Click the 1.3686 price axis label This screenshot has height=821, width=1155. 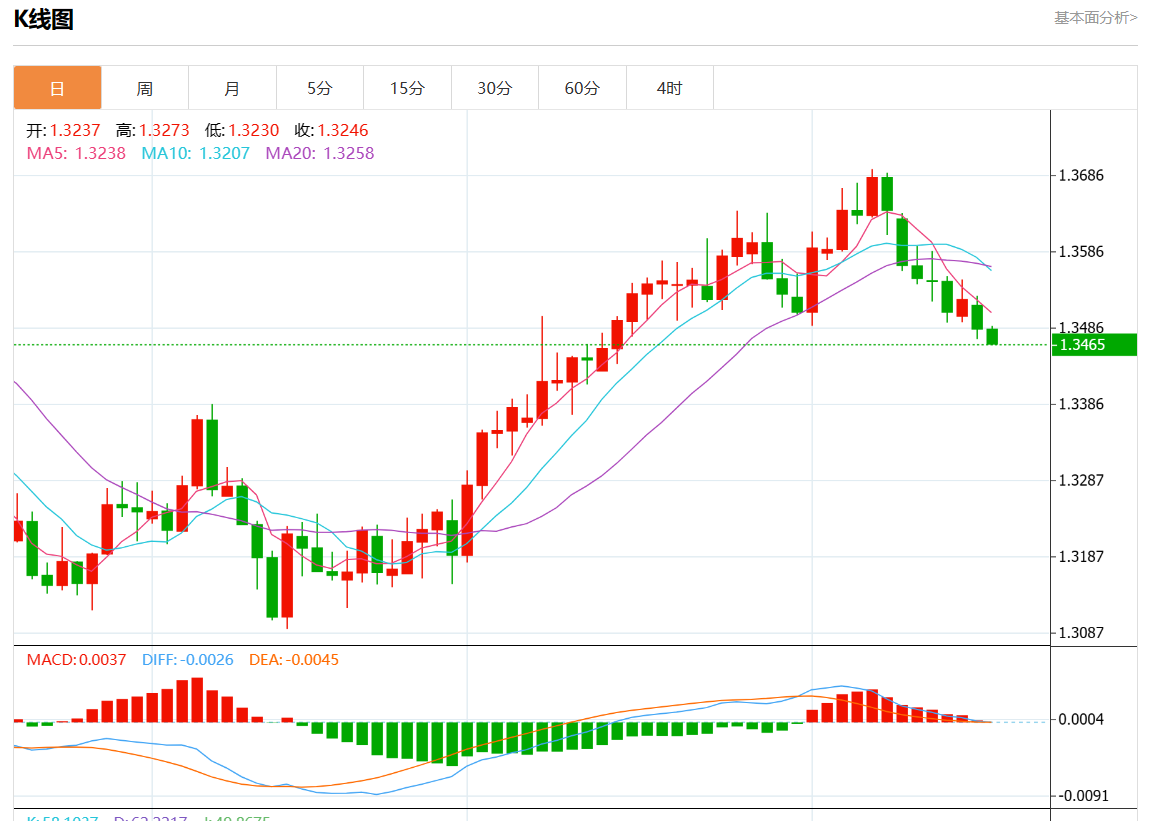(1081, 175)
